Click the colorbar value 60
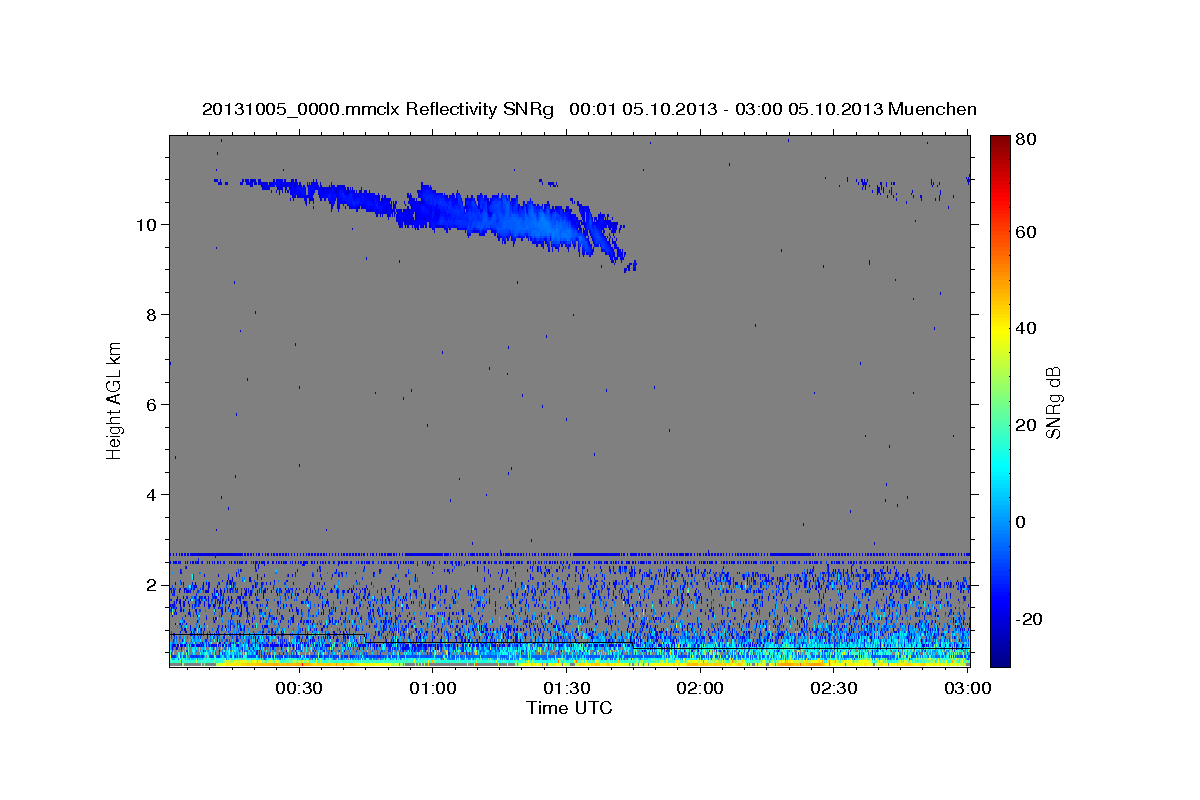 click(x=1027, y=232)
